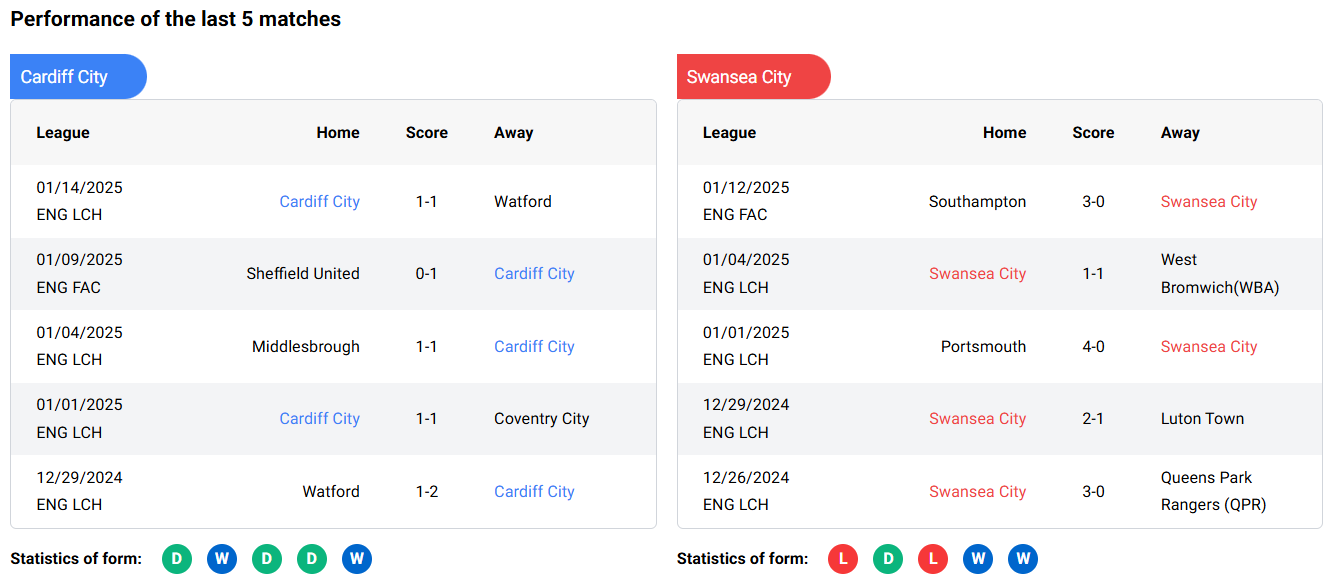1335x582 pixels.
Task: Click the 3-0 score against Queens Park Rangers
Action: (x=1093, y=492)
